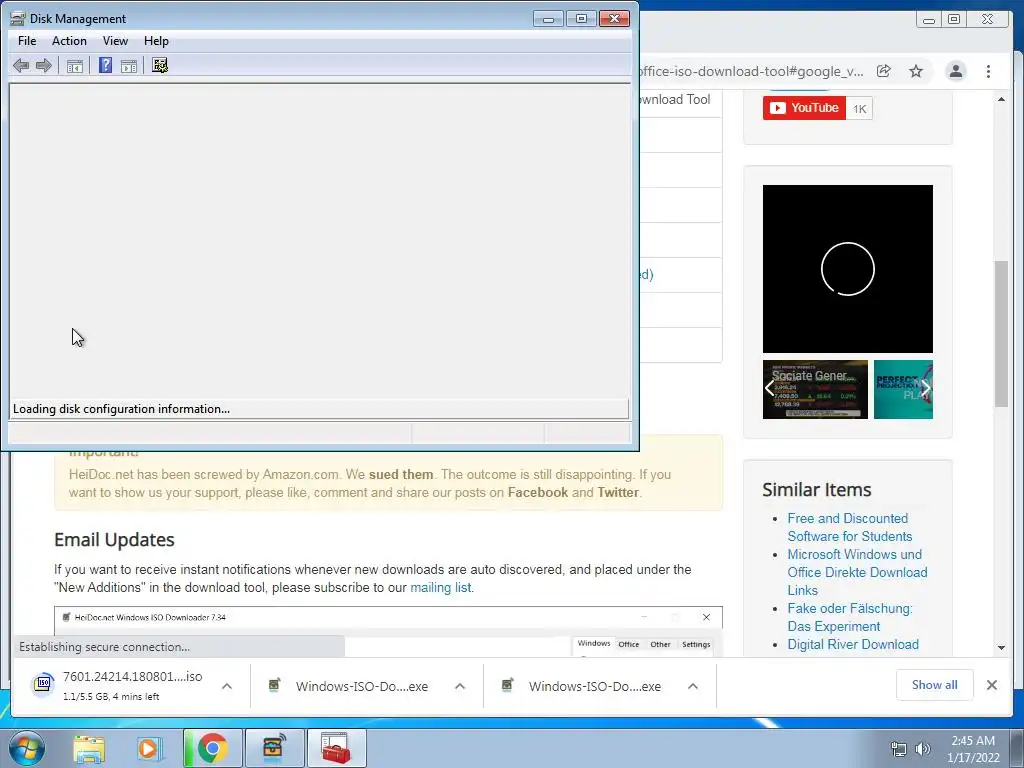Open Windows Explorer from the taskbar
Viewport: 1024px width, 768px height.
pyautogui.click(x=89, y=748)
